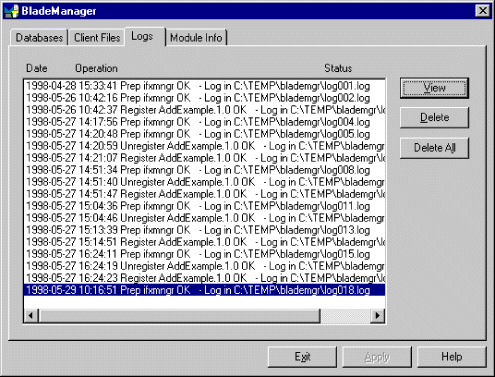Click the Delete button
Screen dimensions: 495x377
click(x=434, y=118)
